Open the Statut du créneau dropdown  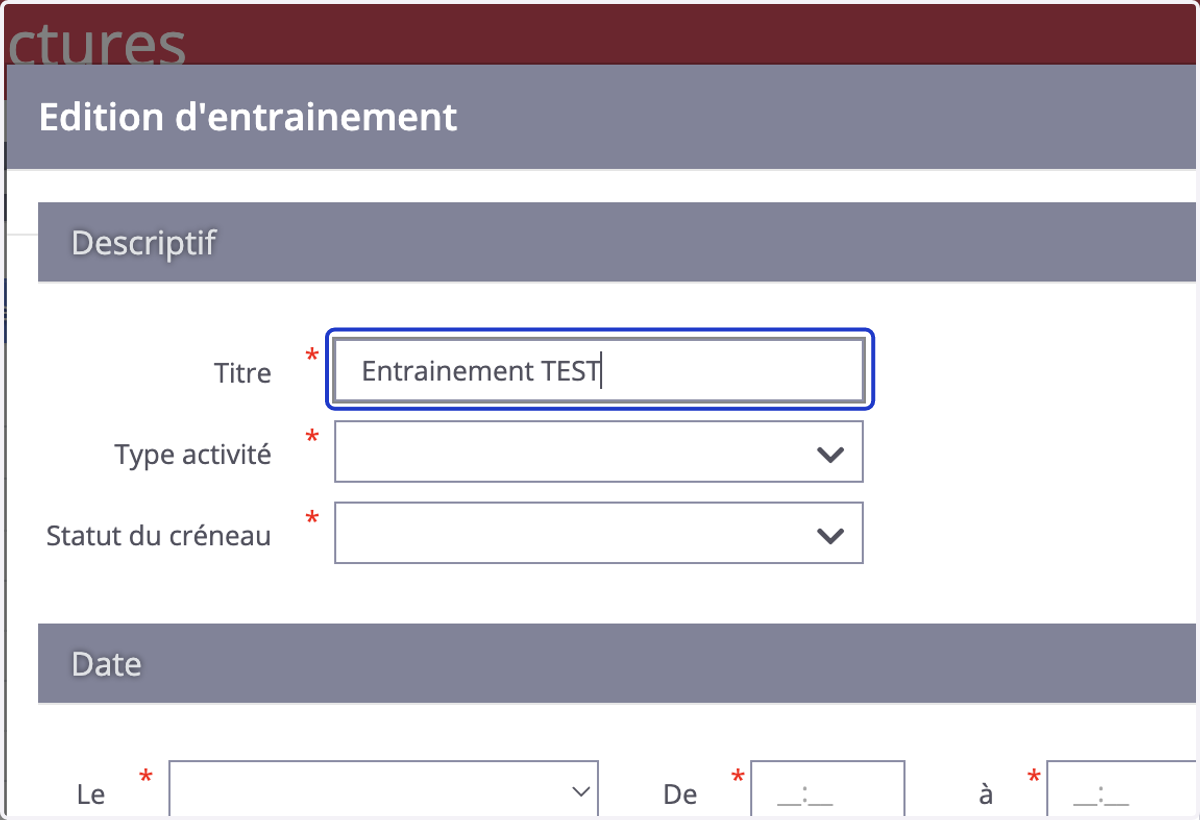pyautogui.click(x=599, y=533)
